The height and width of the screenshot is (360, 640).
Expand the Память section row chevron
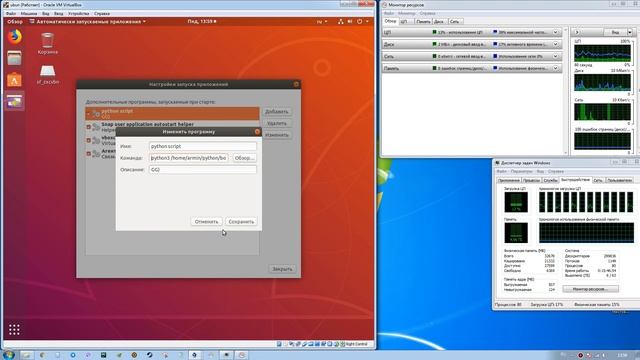556,68
